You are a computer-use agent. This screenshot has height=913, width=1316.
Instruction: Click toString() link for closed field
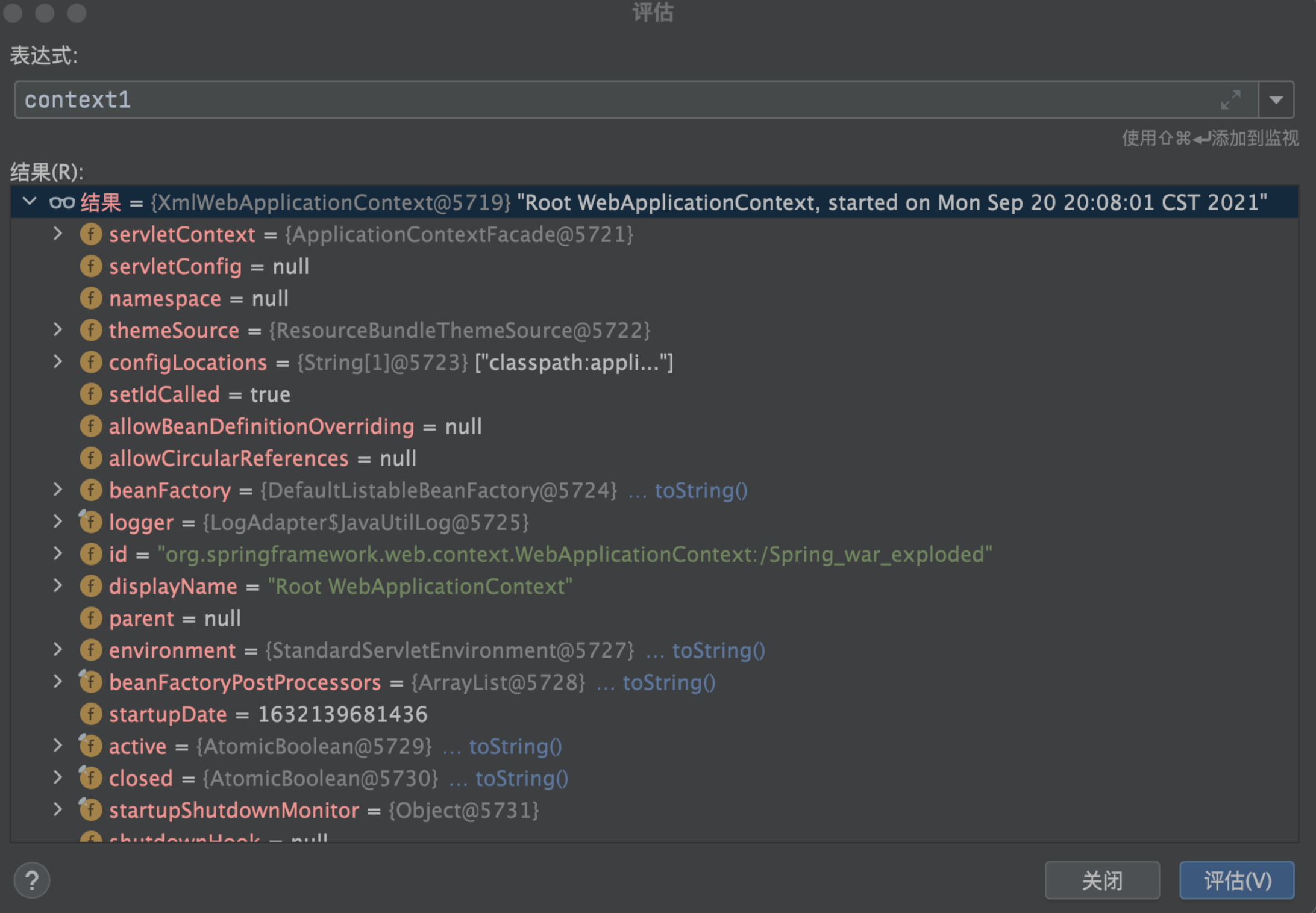pos(522,779)
